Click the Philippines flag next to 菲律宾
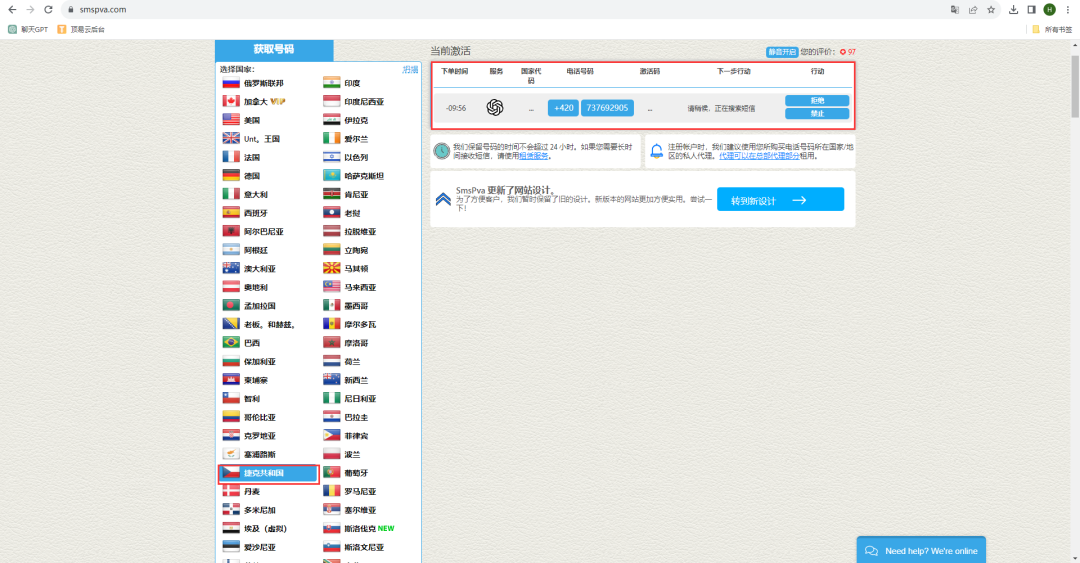 (x=331, y=436)
